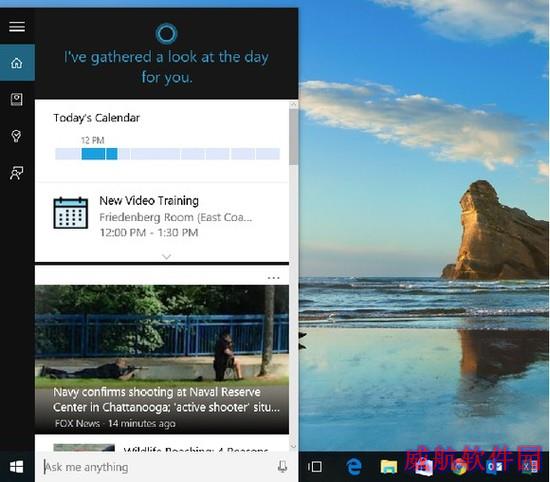Launch Outlook from the taskbar

pyautogui.click(x=494, y=467)
